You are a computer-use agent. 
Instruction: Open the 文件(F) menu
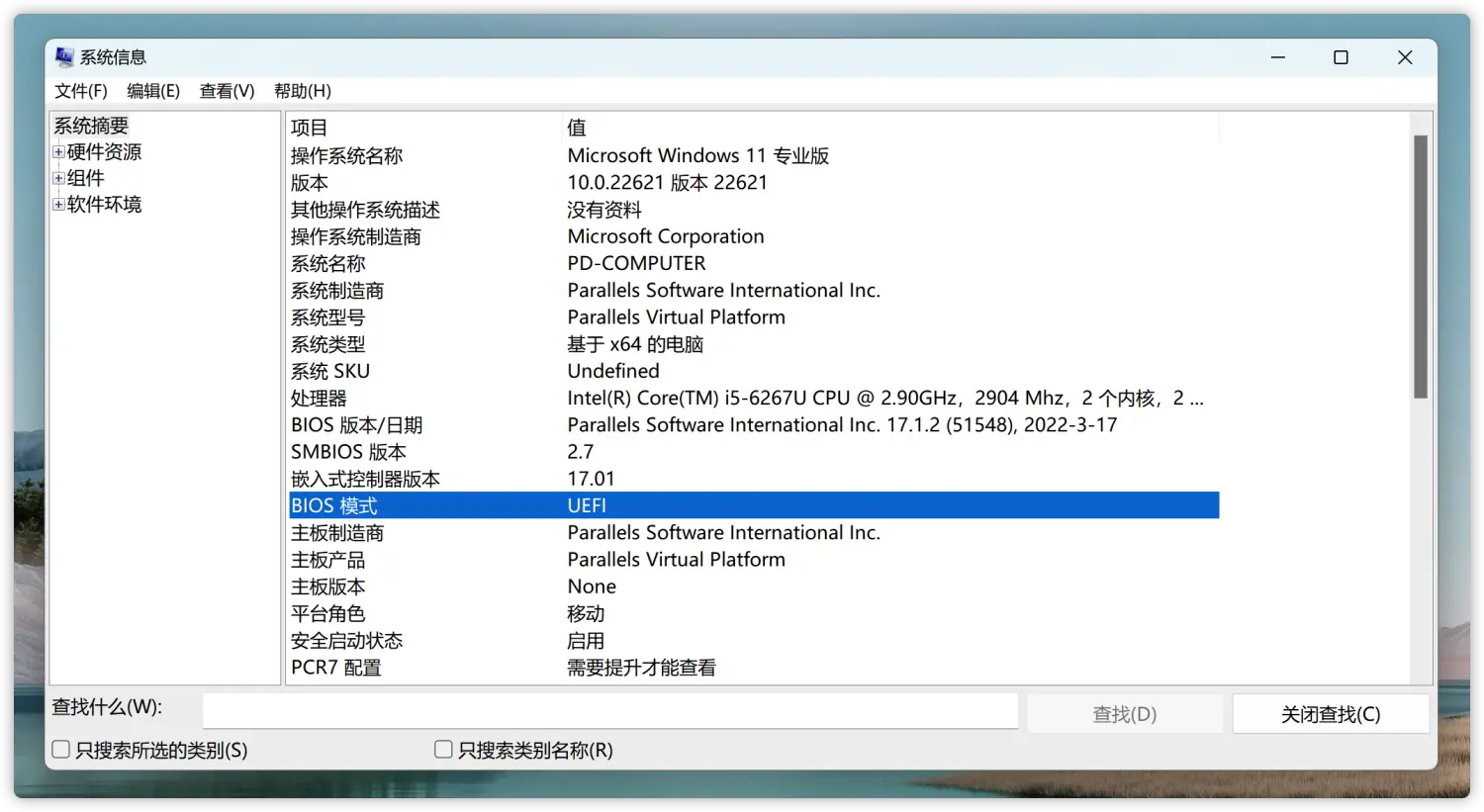[x=81, y=91]
